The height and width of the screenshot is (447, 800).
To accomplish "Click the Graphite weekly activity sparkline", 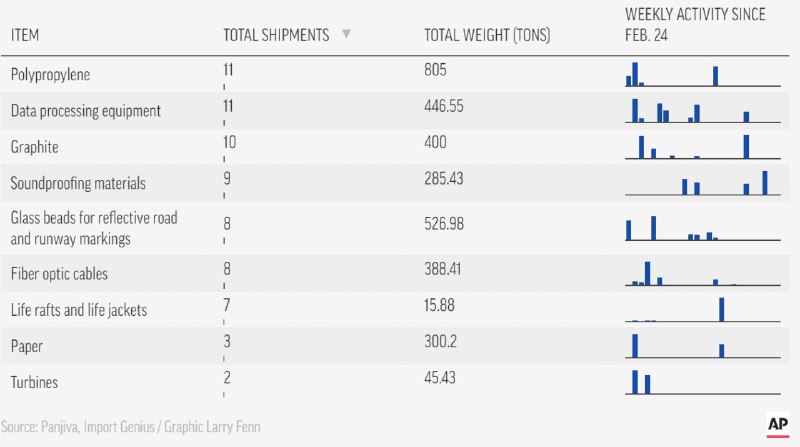I will tap(698, 147).
